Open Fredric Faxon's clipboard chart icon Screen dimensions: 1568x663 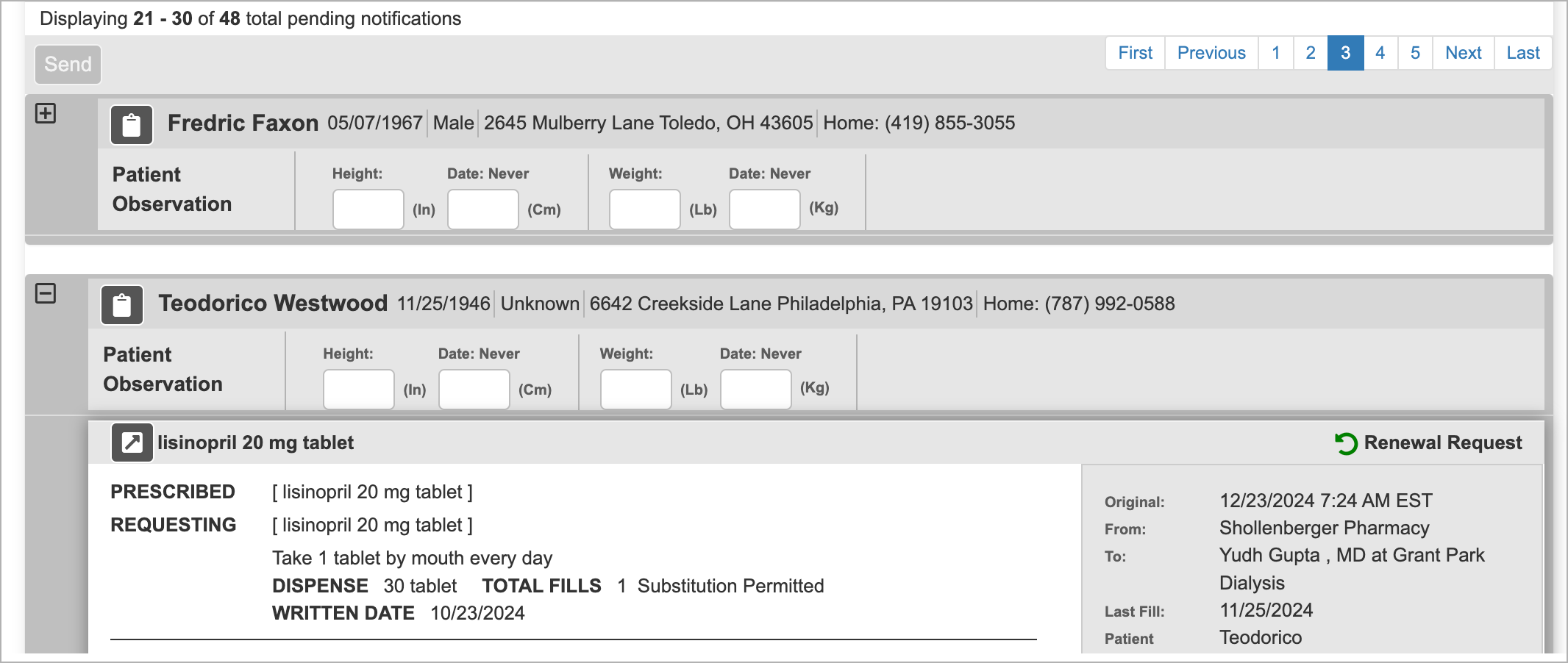point(132,125)
